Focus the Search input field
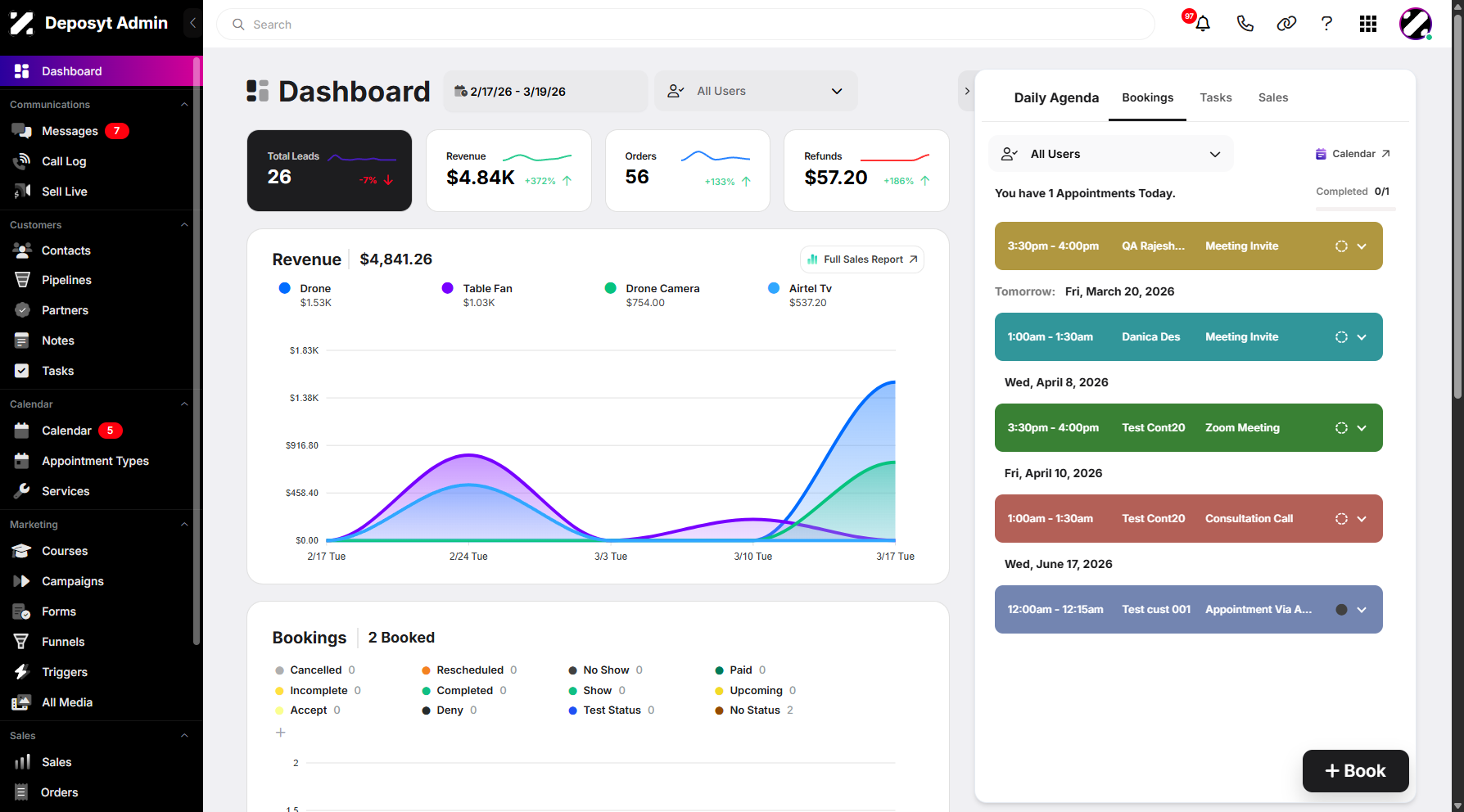 [685, 25]
